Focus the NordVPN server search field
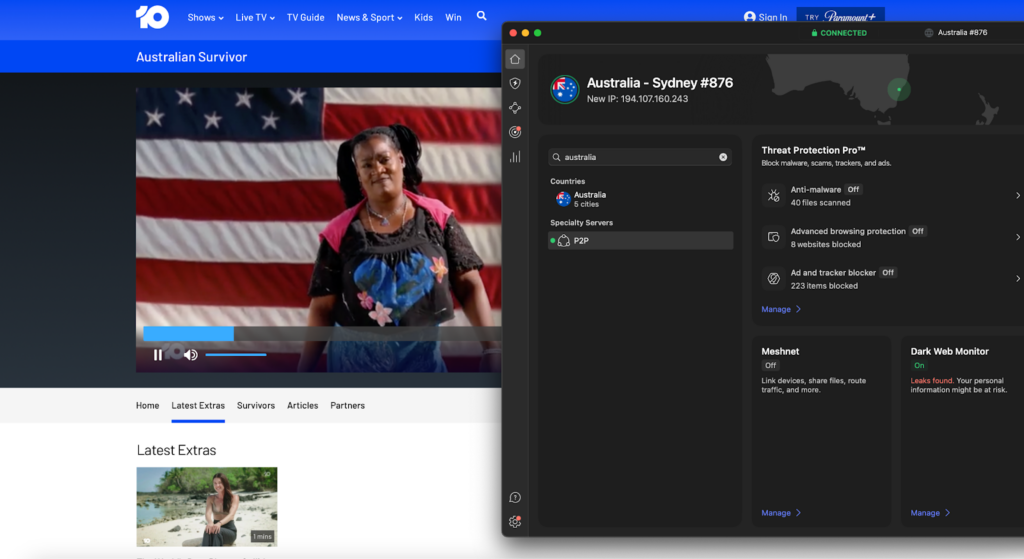The height and width of the screenshot is (559, 1024). click(x=640, y=157)
